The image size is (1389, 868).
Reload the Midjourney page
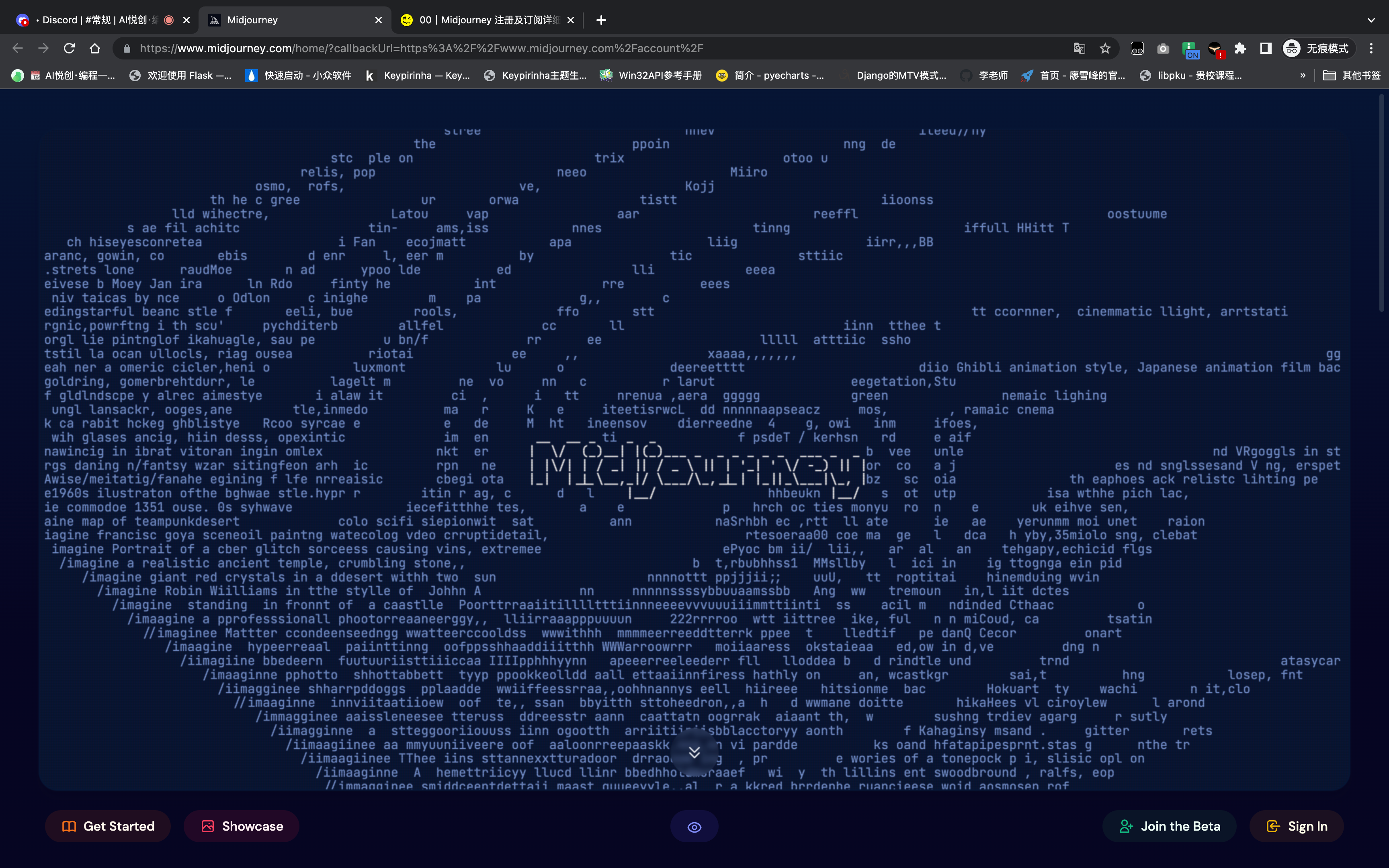coord(70,48)
